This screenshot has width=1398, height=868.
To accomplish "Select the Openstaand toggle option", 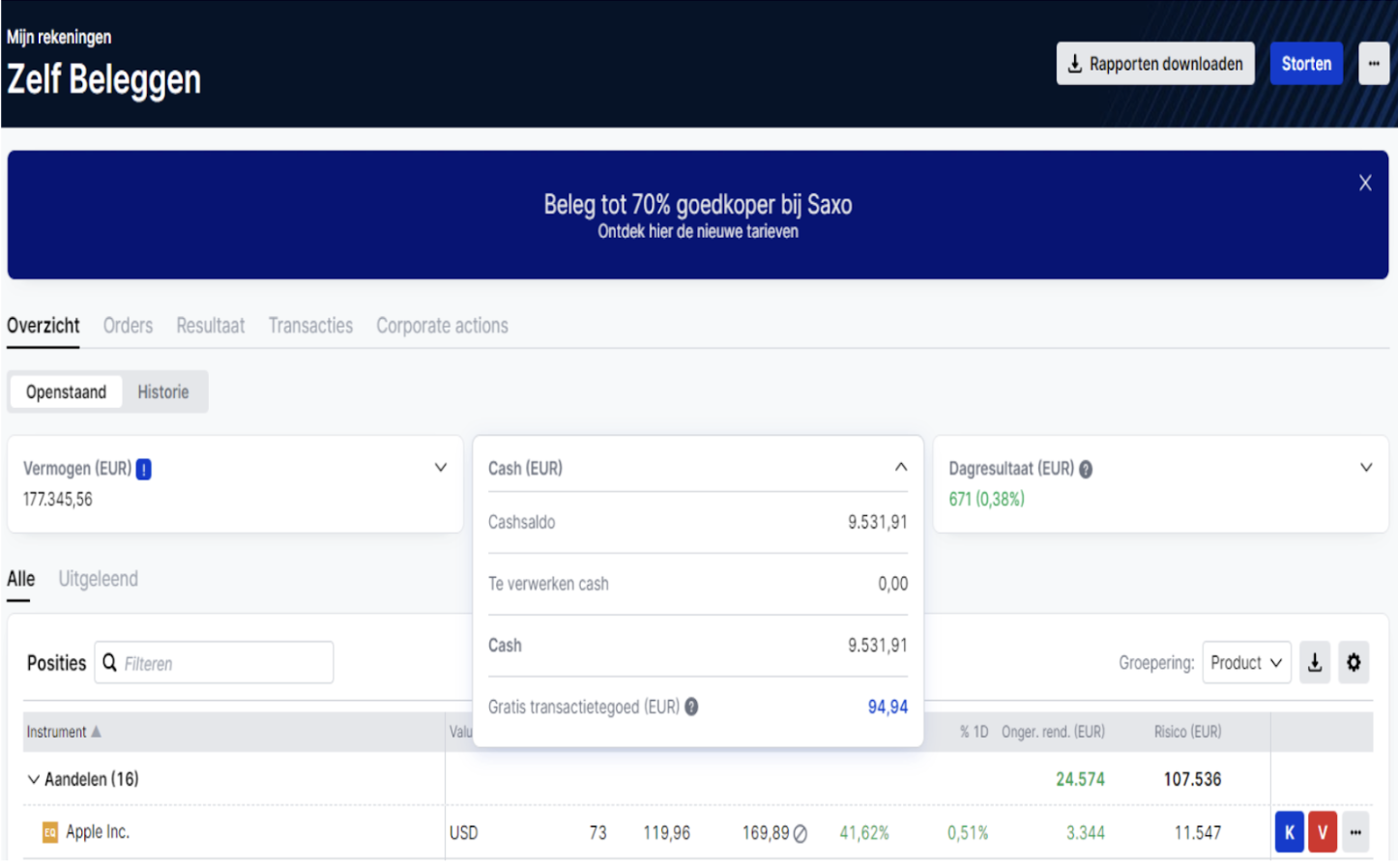I will pyautogui.click(x=66, y=391).
